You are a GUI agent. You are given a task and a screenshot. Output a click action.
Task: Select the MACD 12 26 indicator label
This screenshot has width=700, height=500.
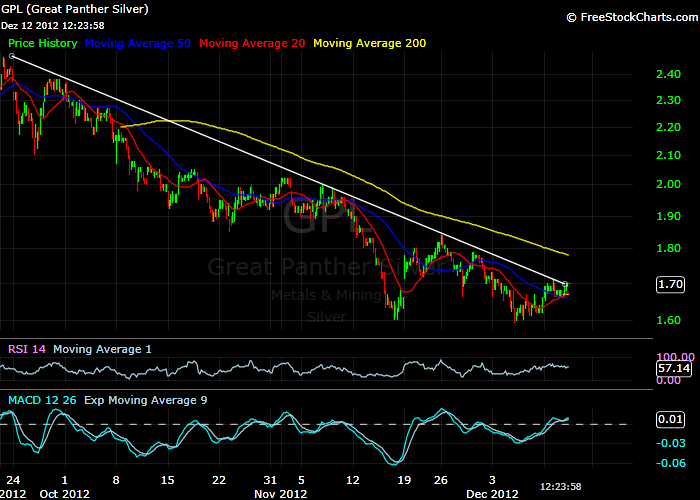click(x=42, y=400)
